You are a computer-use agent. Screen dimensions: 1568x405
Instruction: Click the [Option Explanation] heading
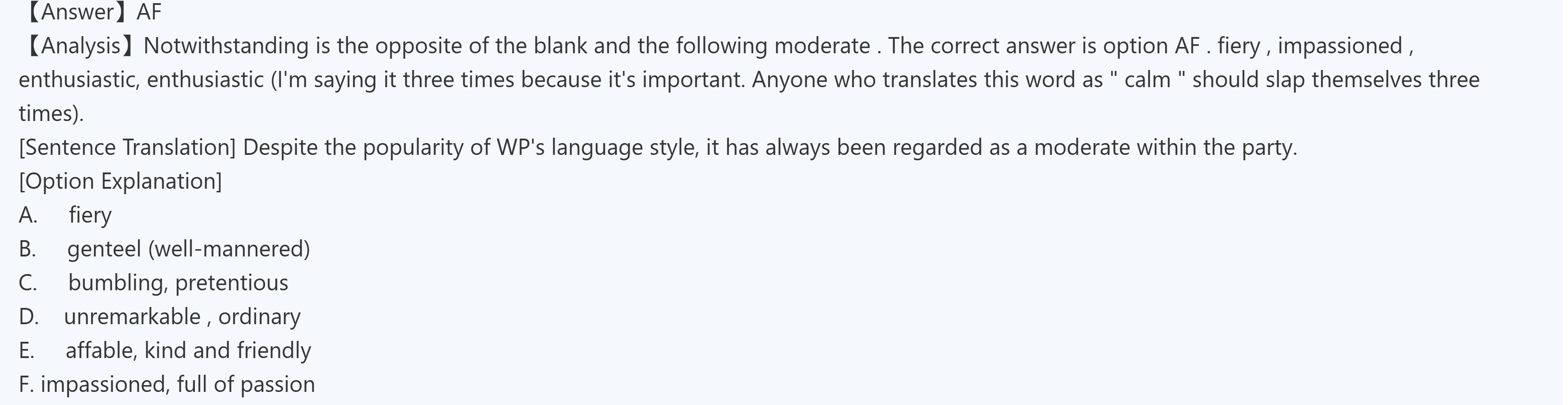coord(120,182)
